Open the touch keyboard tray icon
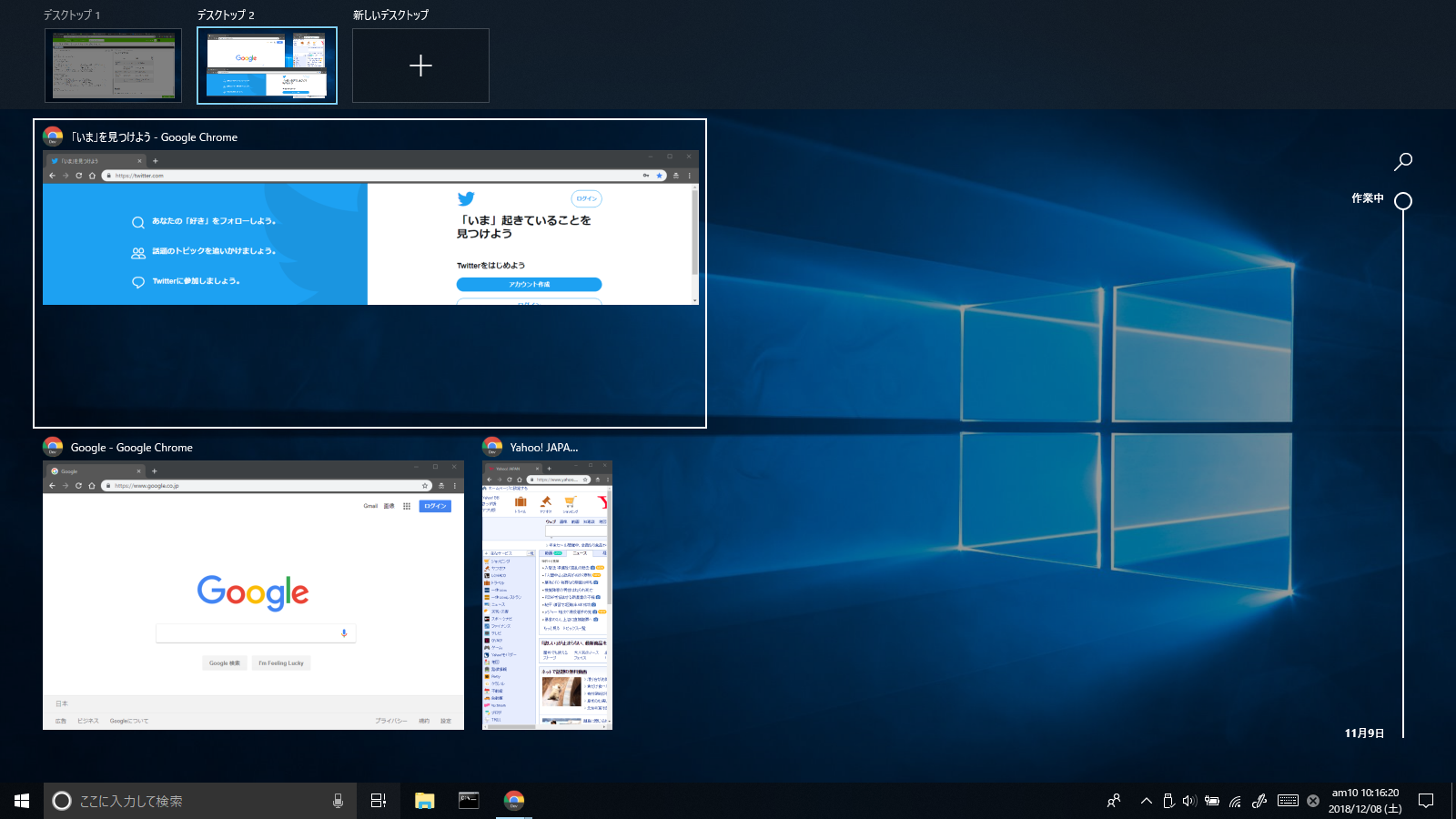This screenshot has width=1456, height=819. (x=1288, y=801)
